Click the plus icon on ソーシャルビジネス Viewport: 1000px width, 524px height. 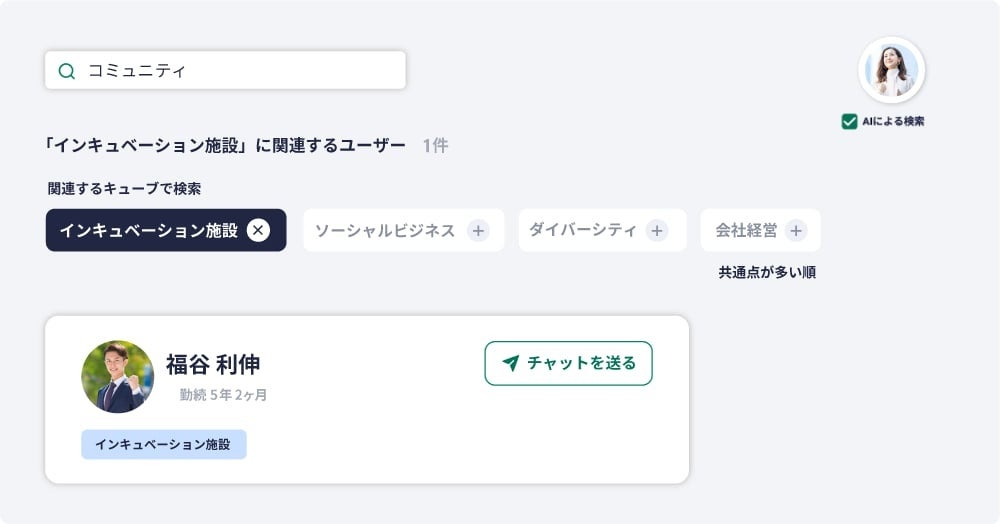[478, 231]
